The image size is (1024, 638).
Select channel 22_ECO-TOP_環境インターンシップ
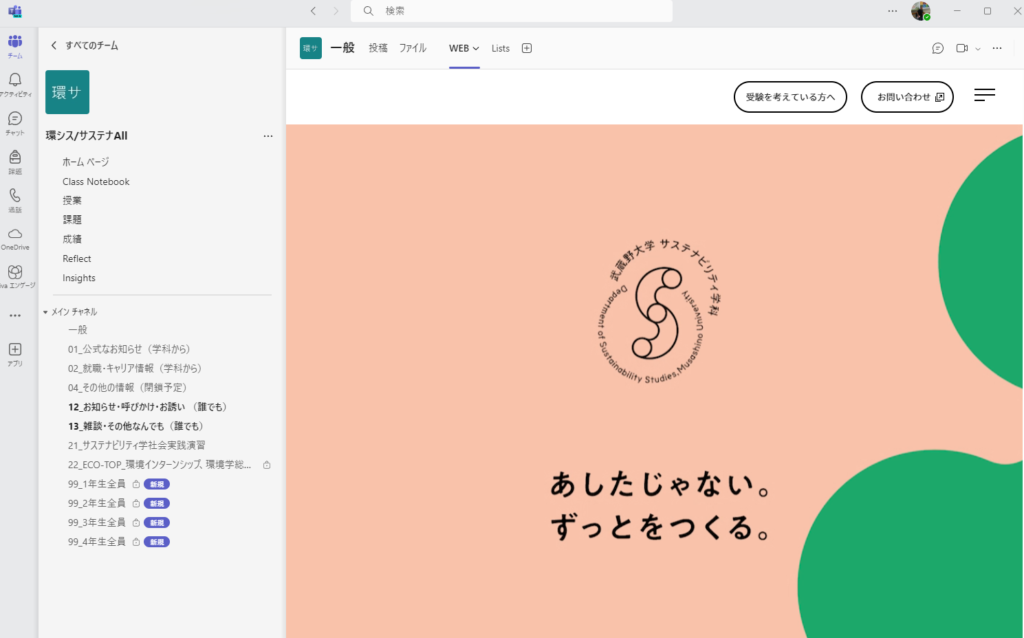coord(159,465)
